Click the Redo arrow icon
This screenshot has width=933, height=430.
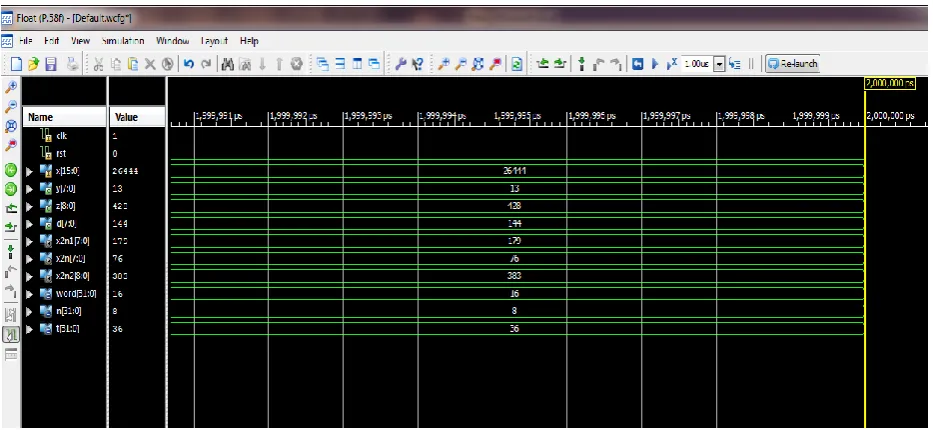[x=206, y=64]
